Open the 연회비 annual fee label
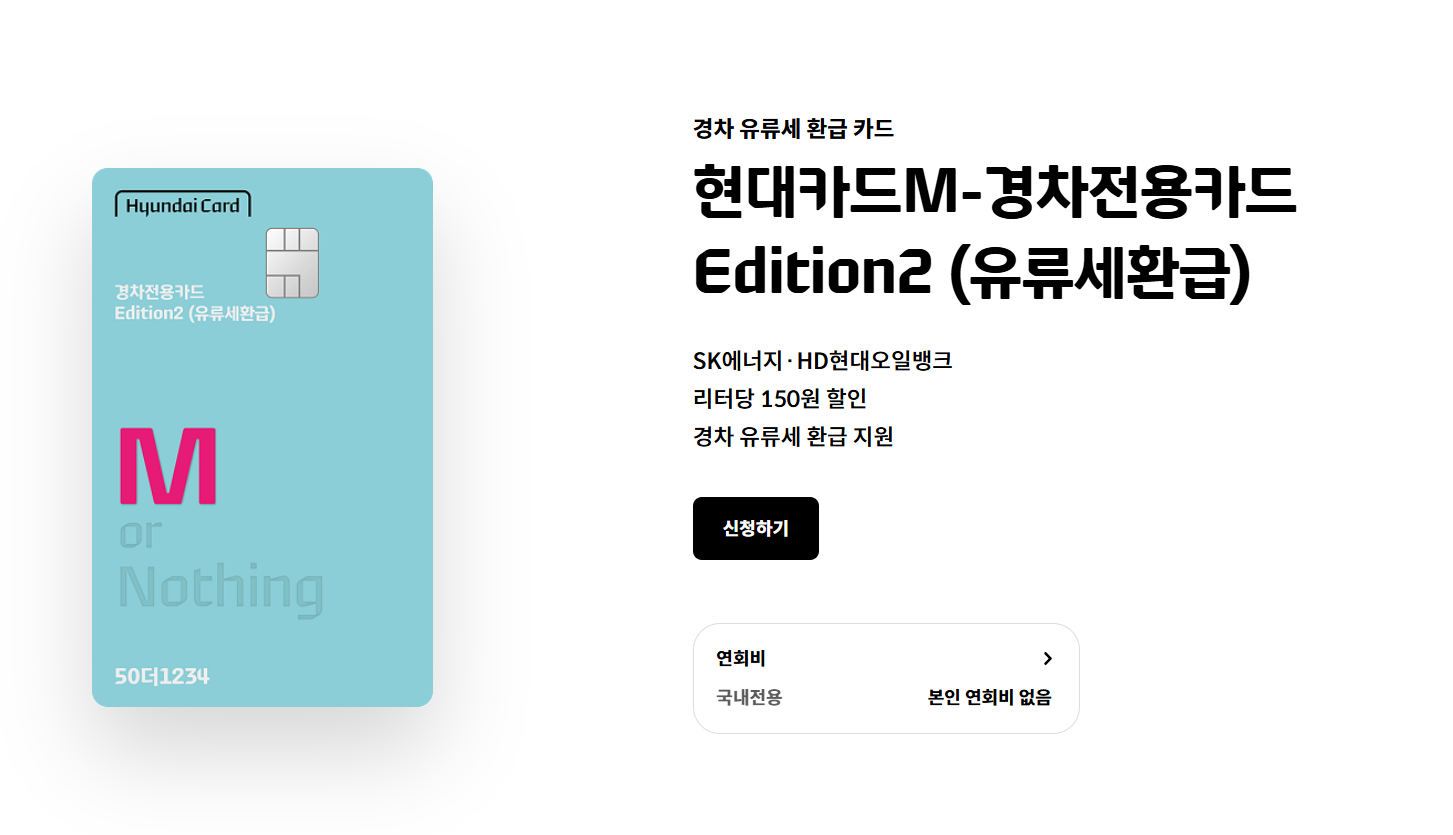Image resolution: width=1453 pixels, height=835 pixels. (741, 658)
